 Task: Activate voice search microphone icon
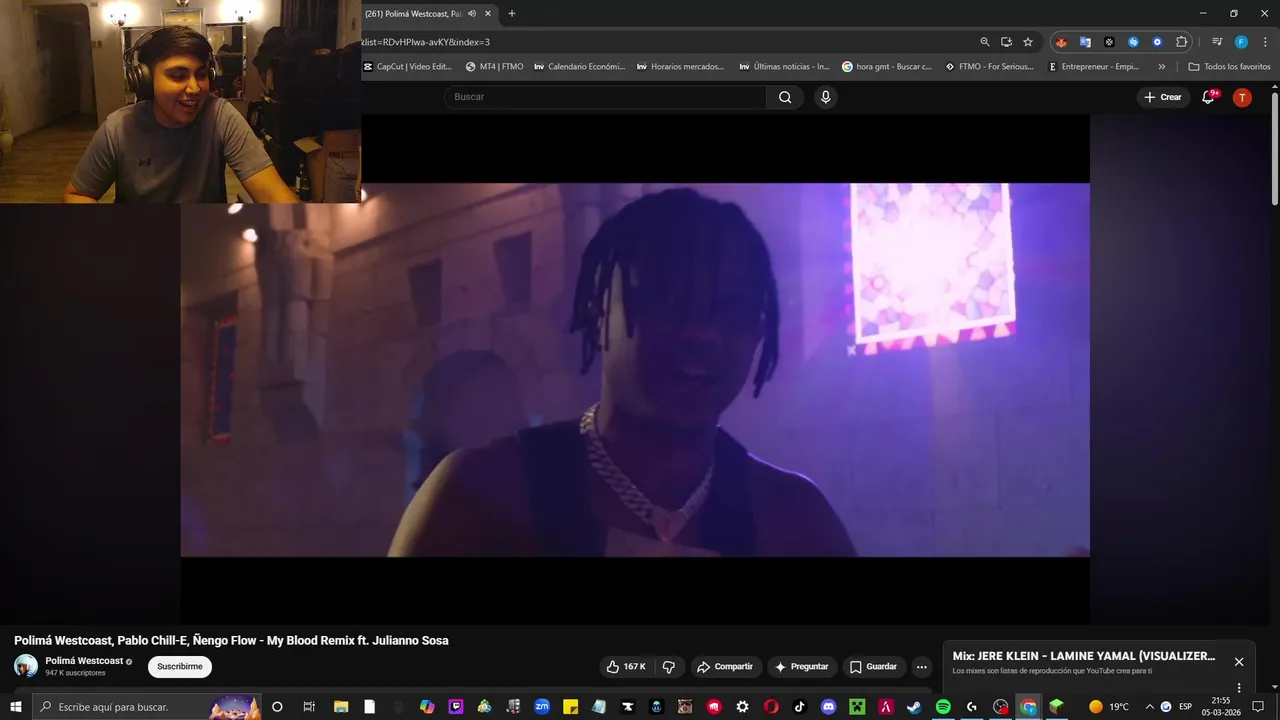tap(825, 97)
